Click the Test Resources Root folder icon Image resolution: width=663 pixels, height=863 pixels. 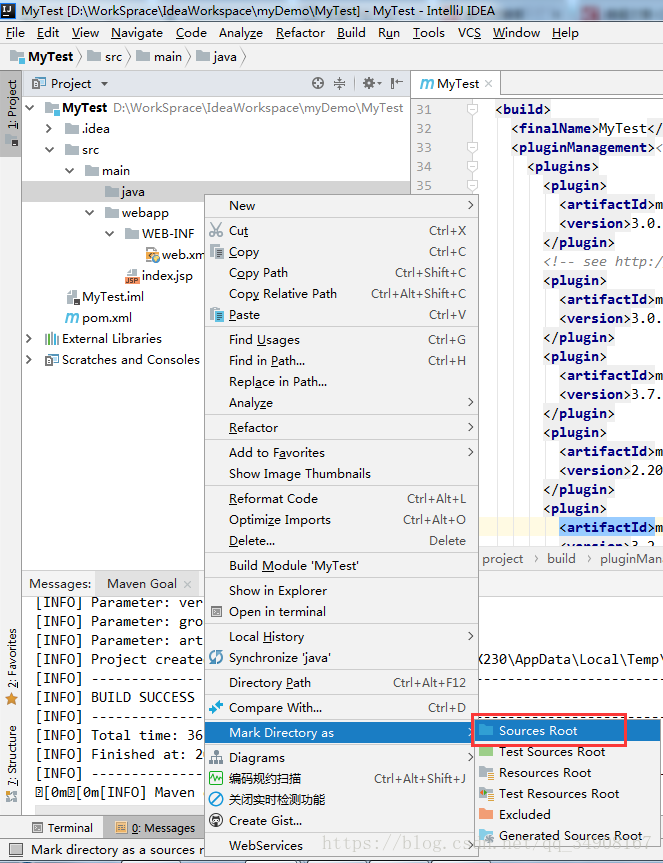pos(486,793)
